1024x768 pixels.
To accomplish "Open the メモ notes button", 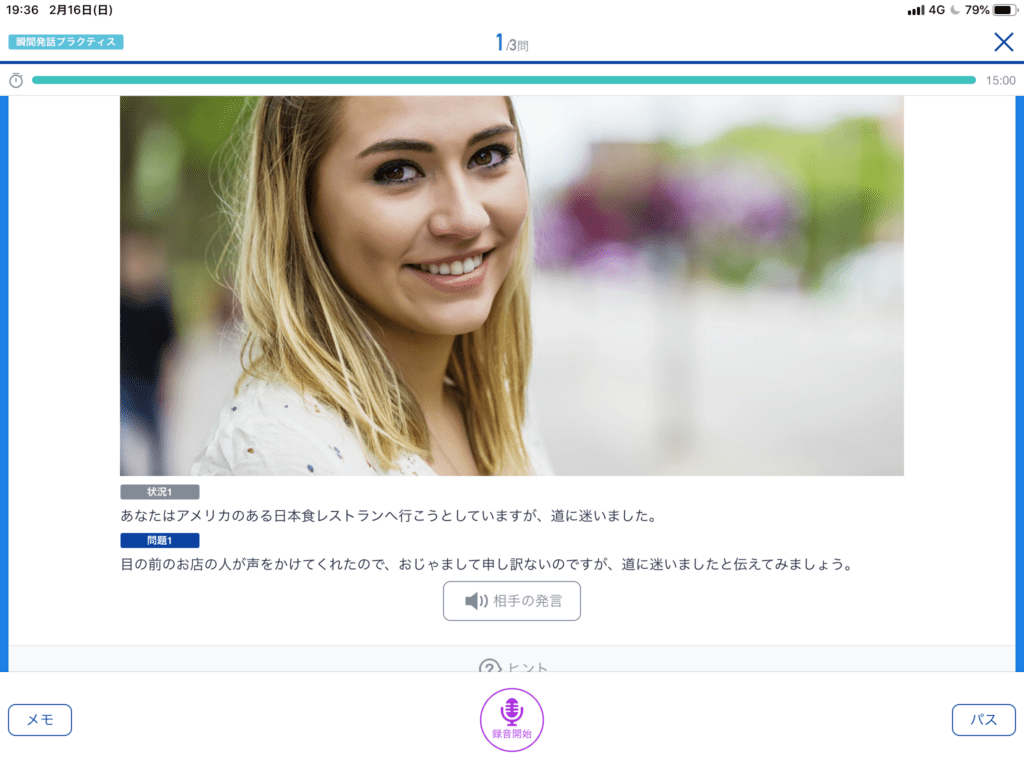I will pos(40,720).
